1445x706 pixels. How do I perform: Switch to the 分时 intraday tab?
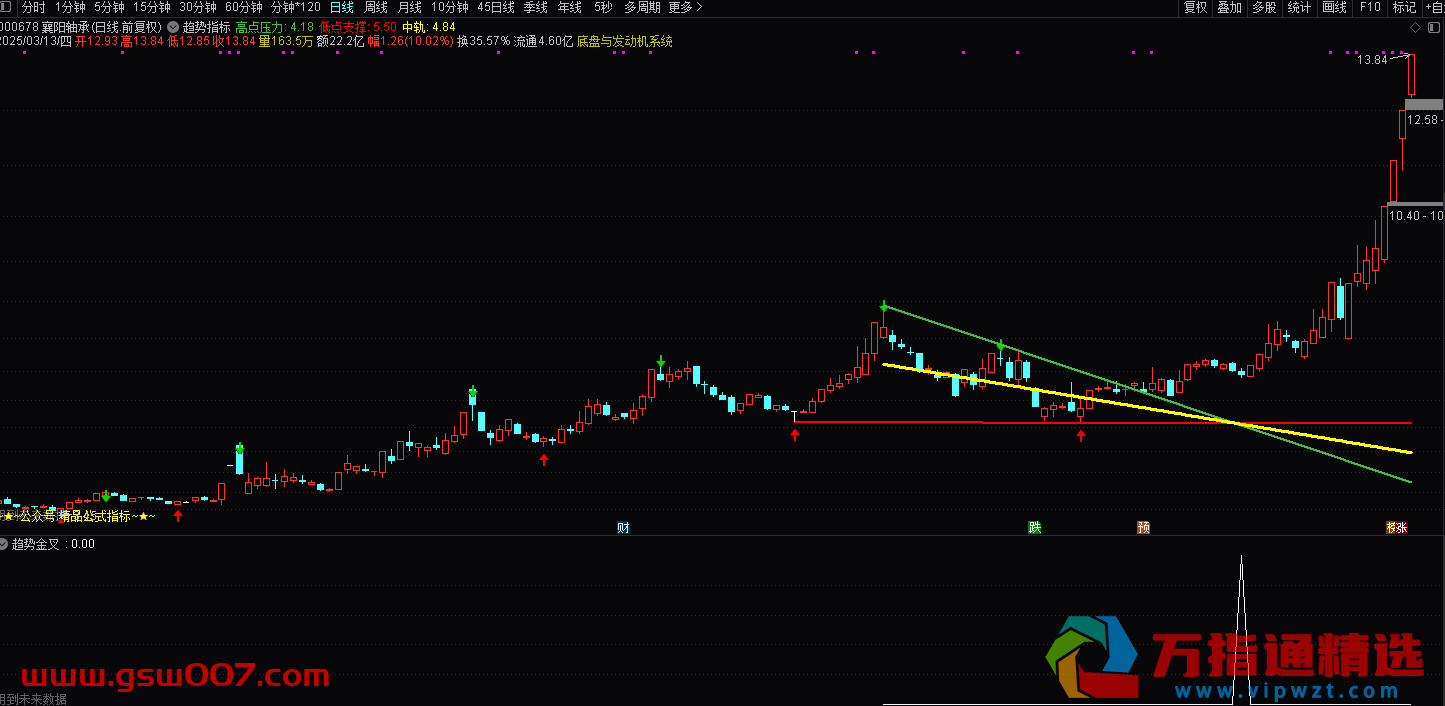(34, 7)
